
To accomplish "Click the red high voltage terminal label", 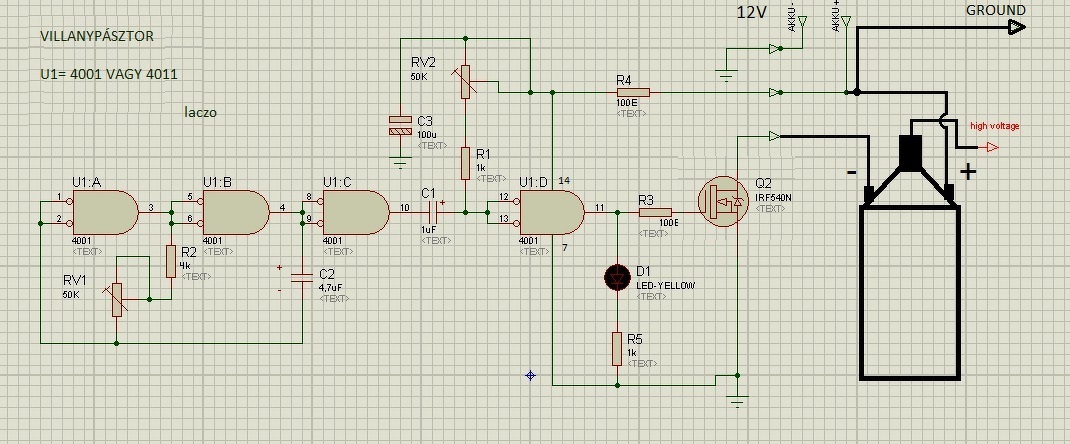I will [994, 126].
